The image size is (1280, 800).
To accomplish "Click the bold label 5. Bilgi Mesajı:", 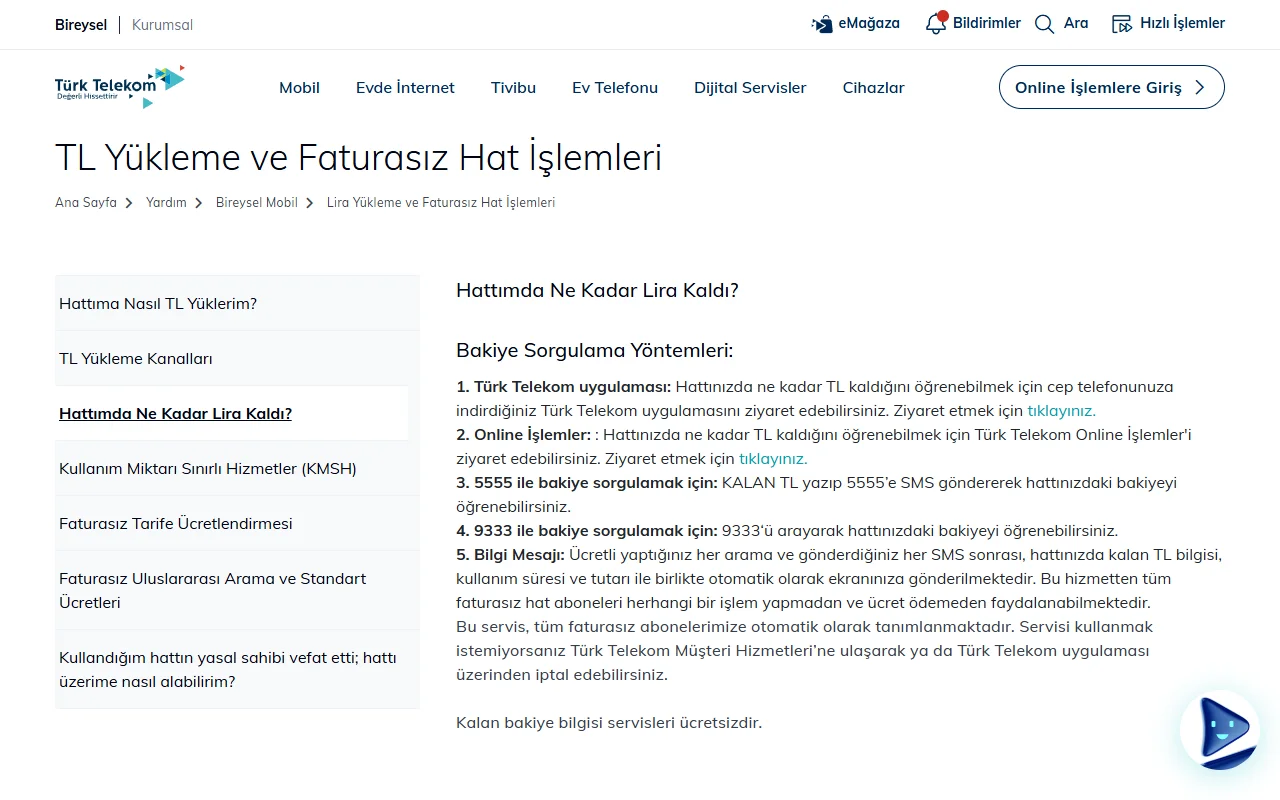I will click(510, 554).
